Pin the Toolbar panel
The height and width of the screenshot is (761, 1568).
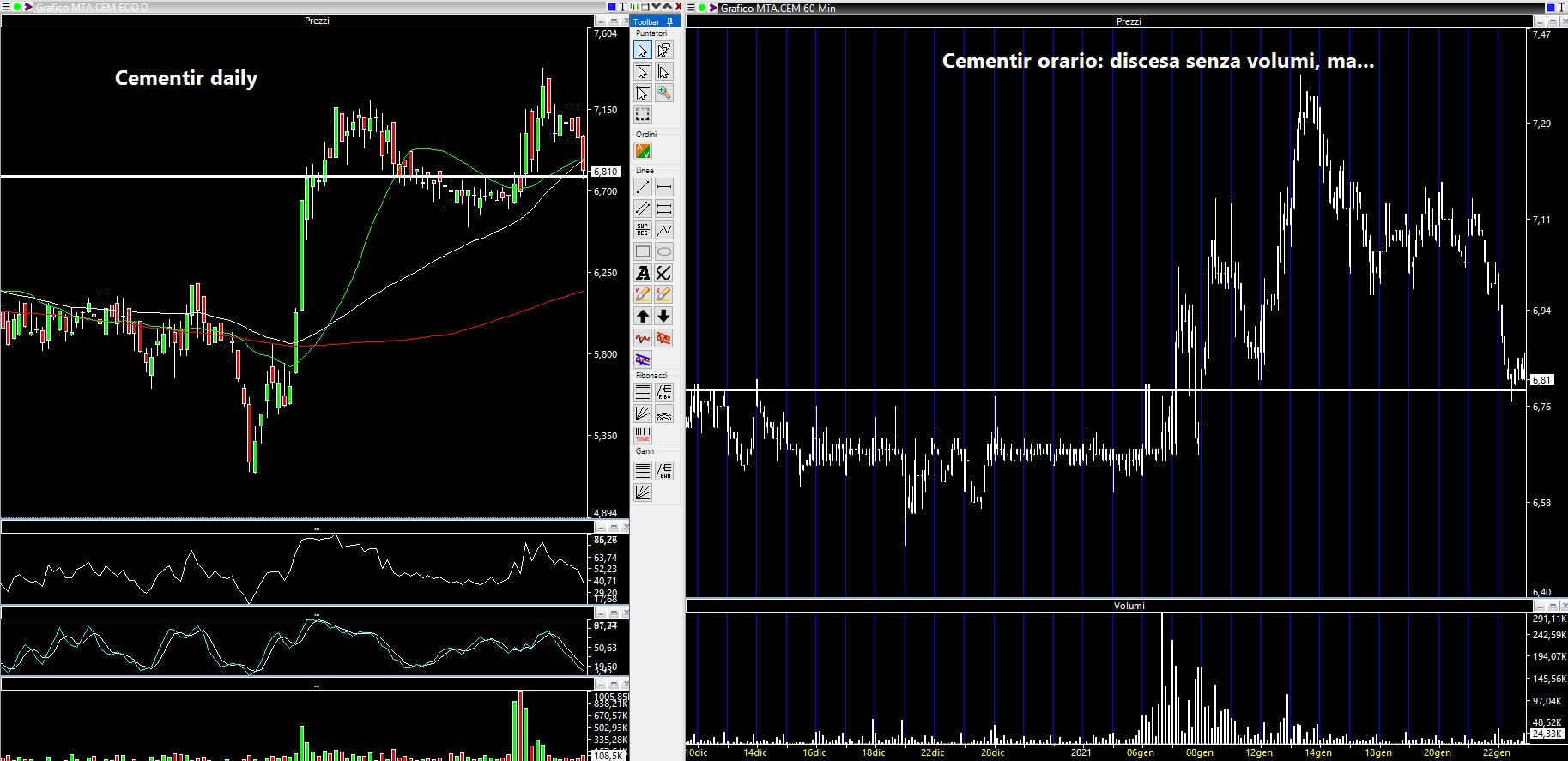tap(669, 22)
